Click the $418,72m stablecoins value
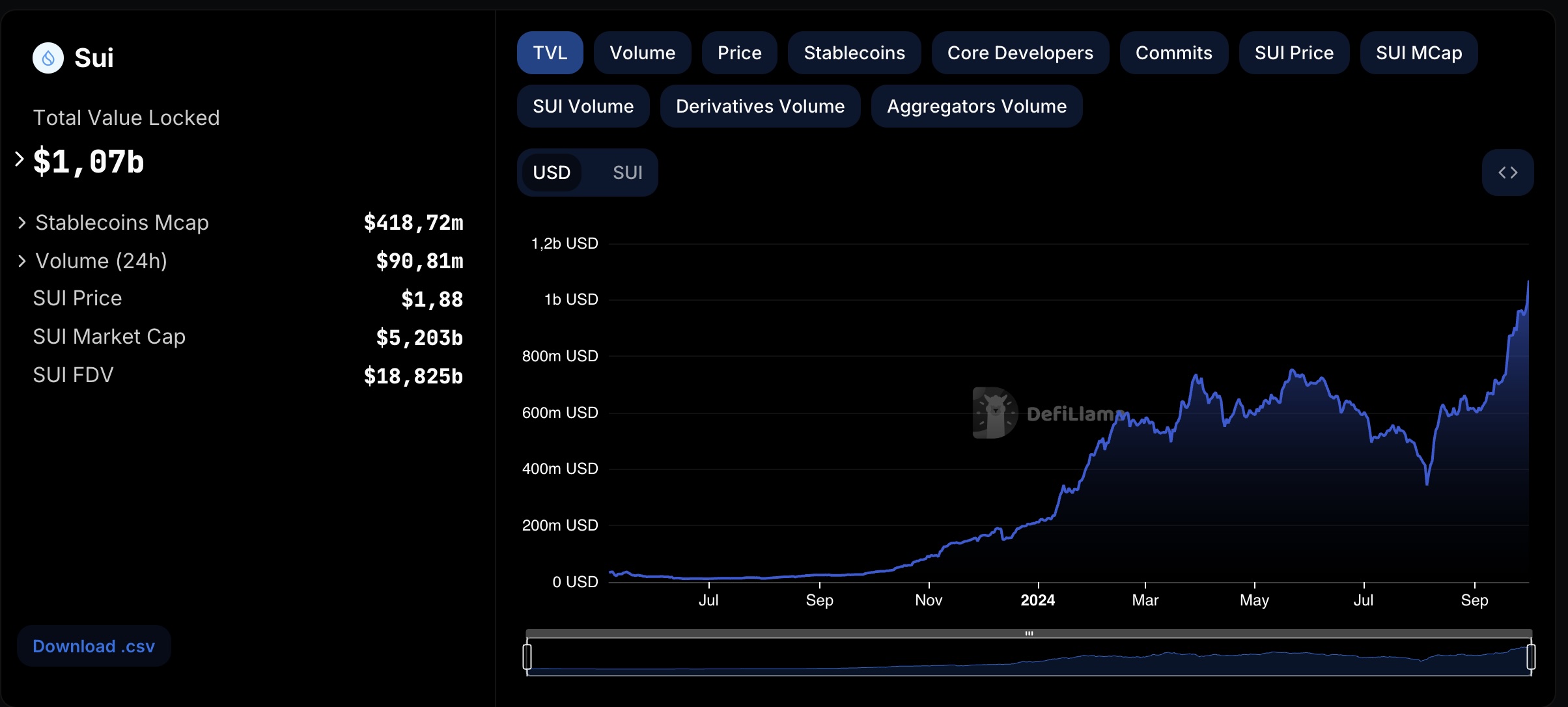 (x=413, y=223)
